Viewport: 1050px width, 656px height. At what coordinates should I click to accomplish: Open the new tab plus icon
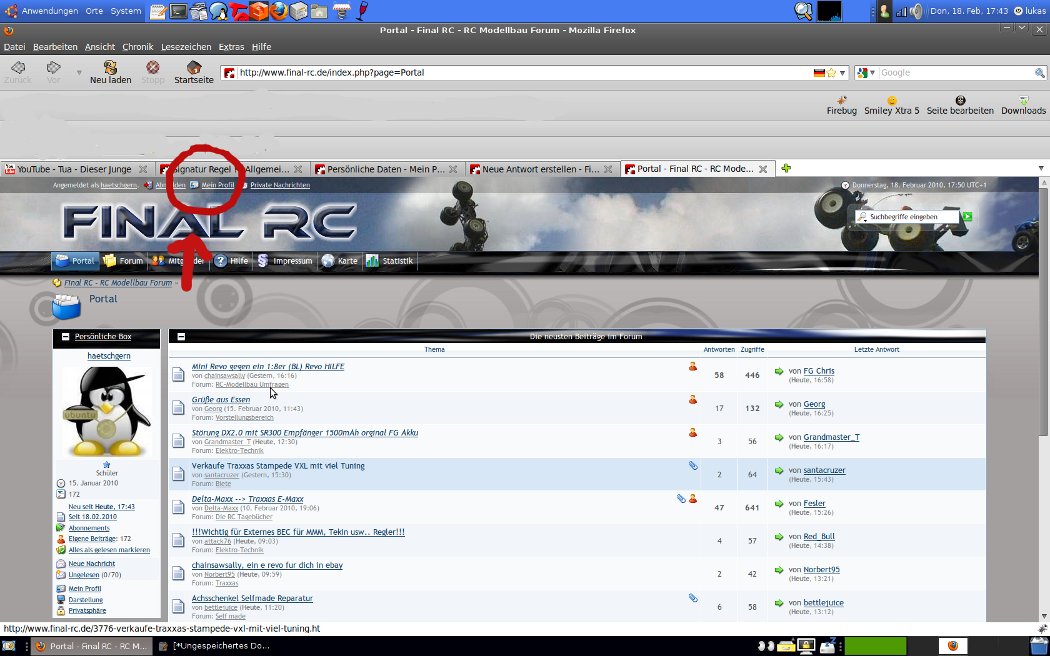point(786,169)
